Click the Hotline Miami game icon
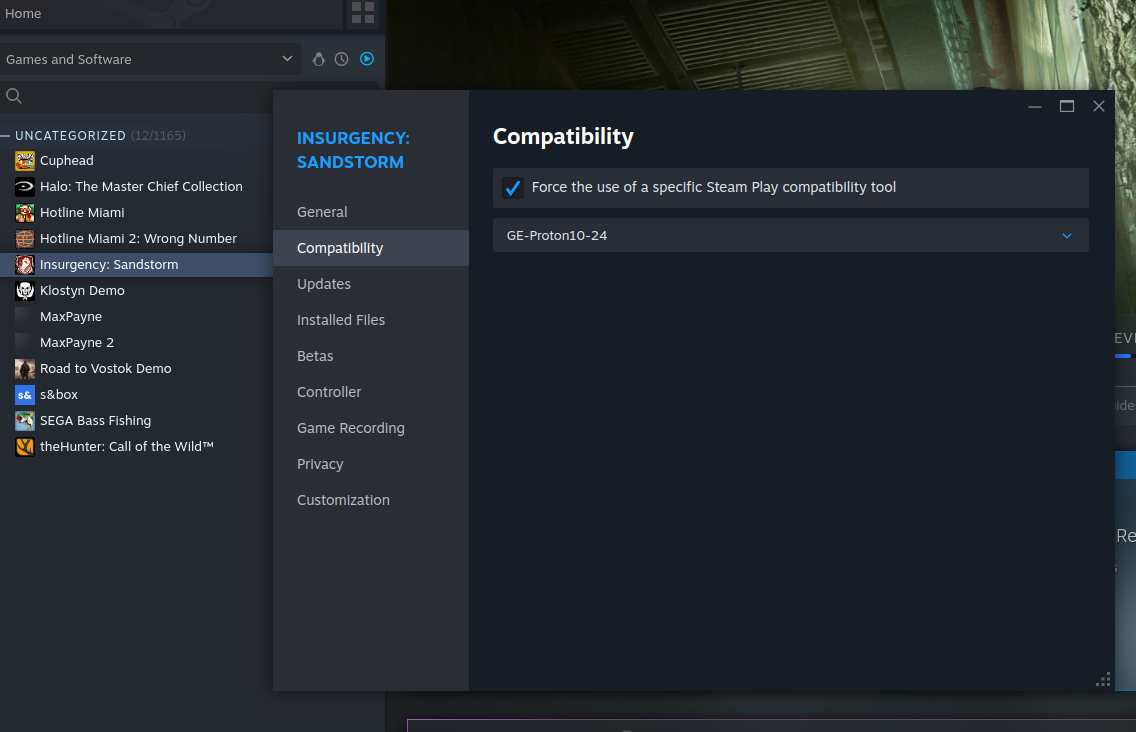 click(x=25, y=213)
